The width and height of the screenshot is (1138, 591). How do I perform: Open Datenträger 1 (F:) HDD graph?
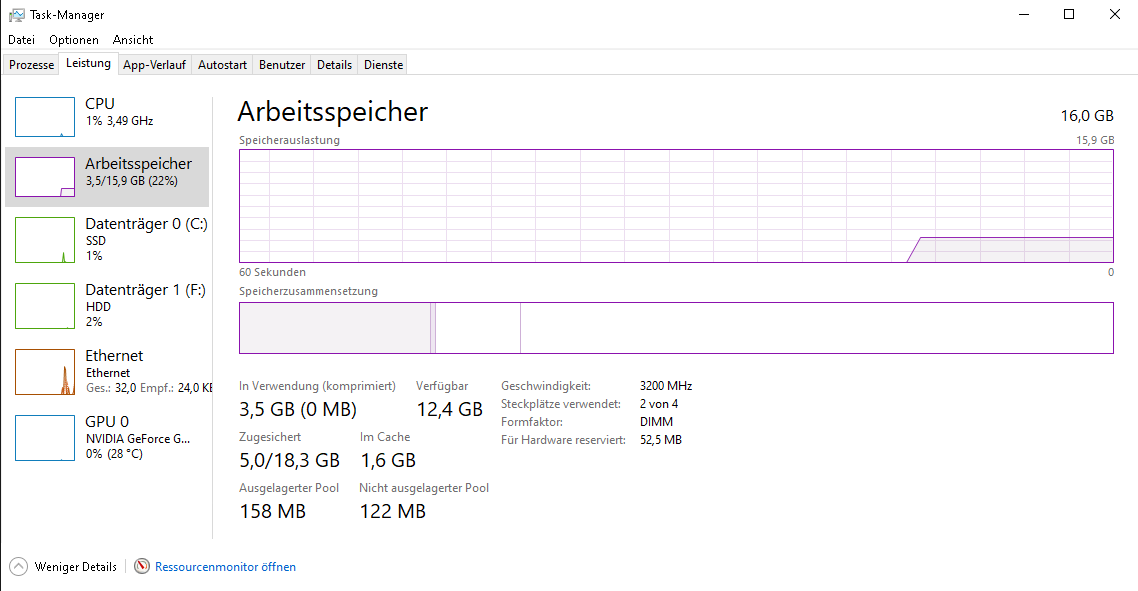tap(45, 306)
